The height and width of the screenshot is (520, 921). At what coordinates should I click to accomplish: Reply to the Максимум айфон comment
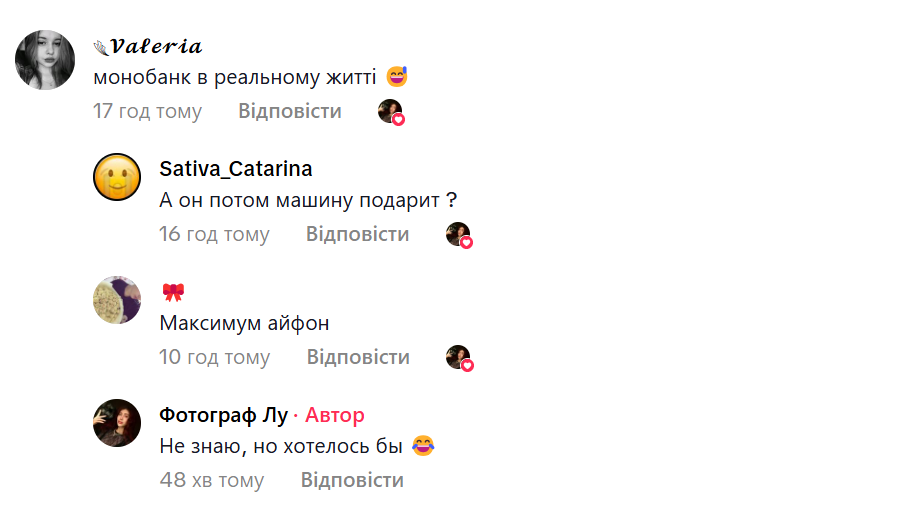click(358, 357)
